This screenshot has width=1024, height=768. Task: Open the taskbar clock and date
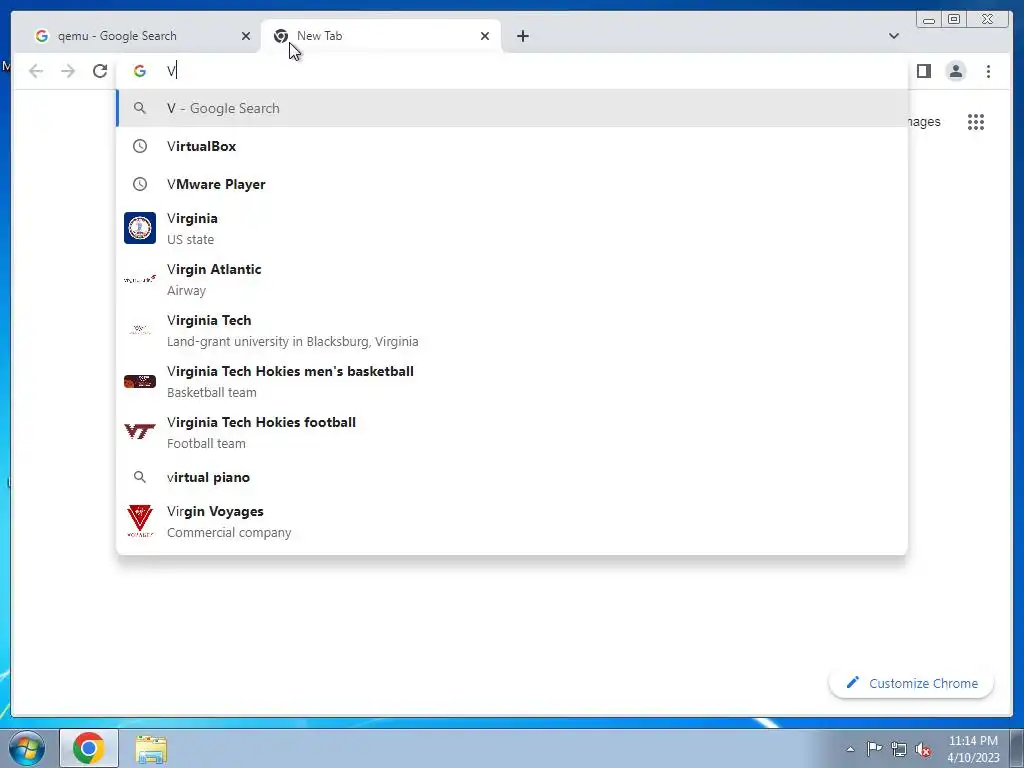point(973,749)
